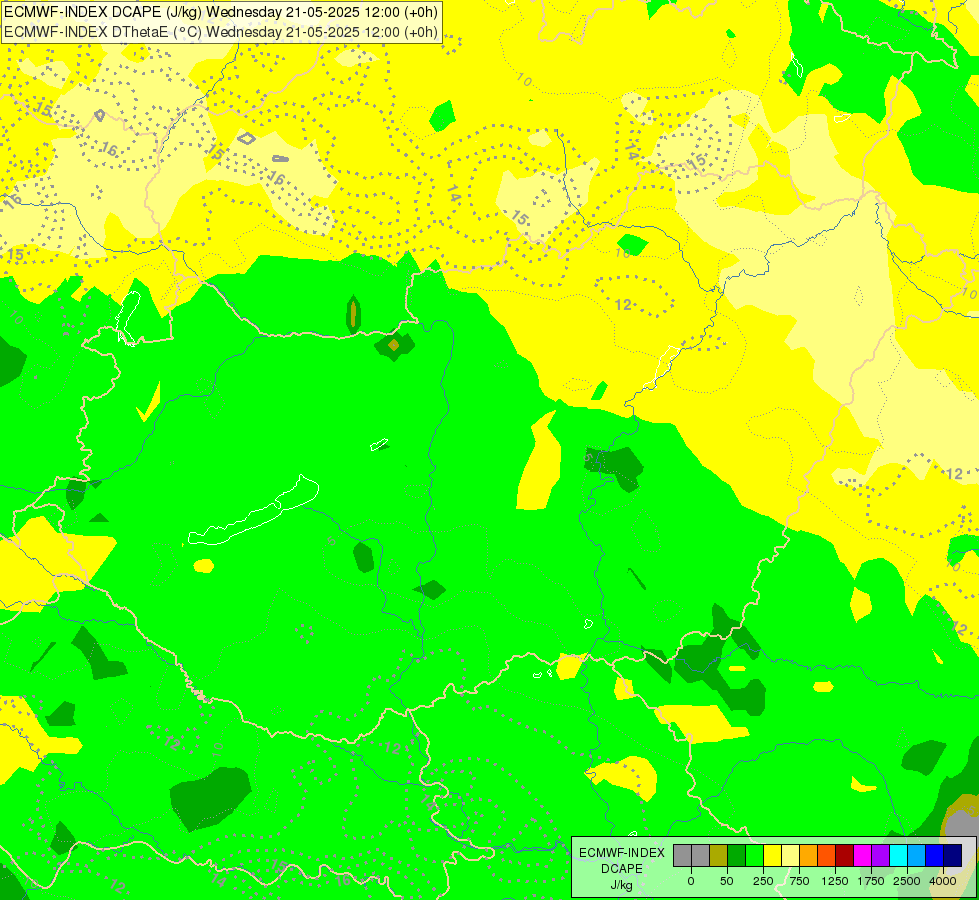This screenshot has height=900, width=979.
Task: Click the J/kg unit text in legend
Action: (x=621, y=886)
